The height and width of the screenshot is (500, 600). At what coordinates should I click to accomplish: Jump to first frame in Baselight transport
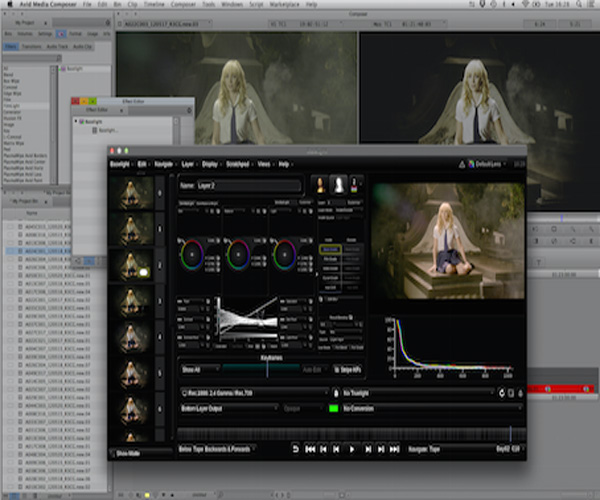[x=310, y=449]
